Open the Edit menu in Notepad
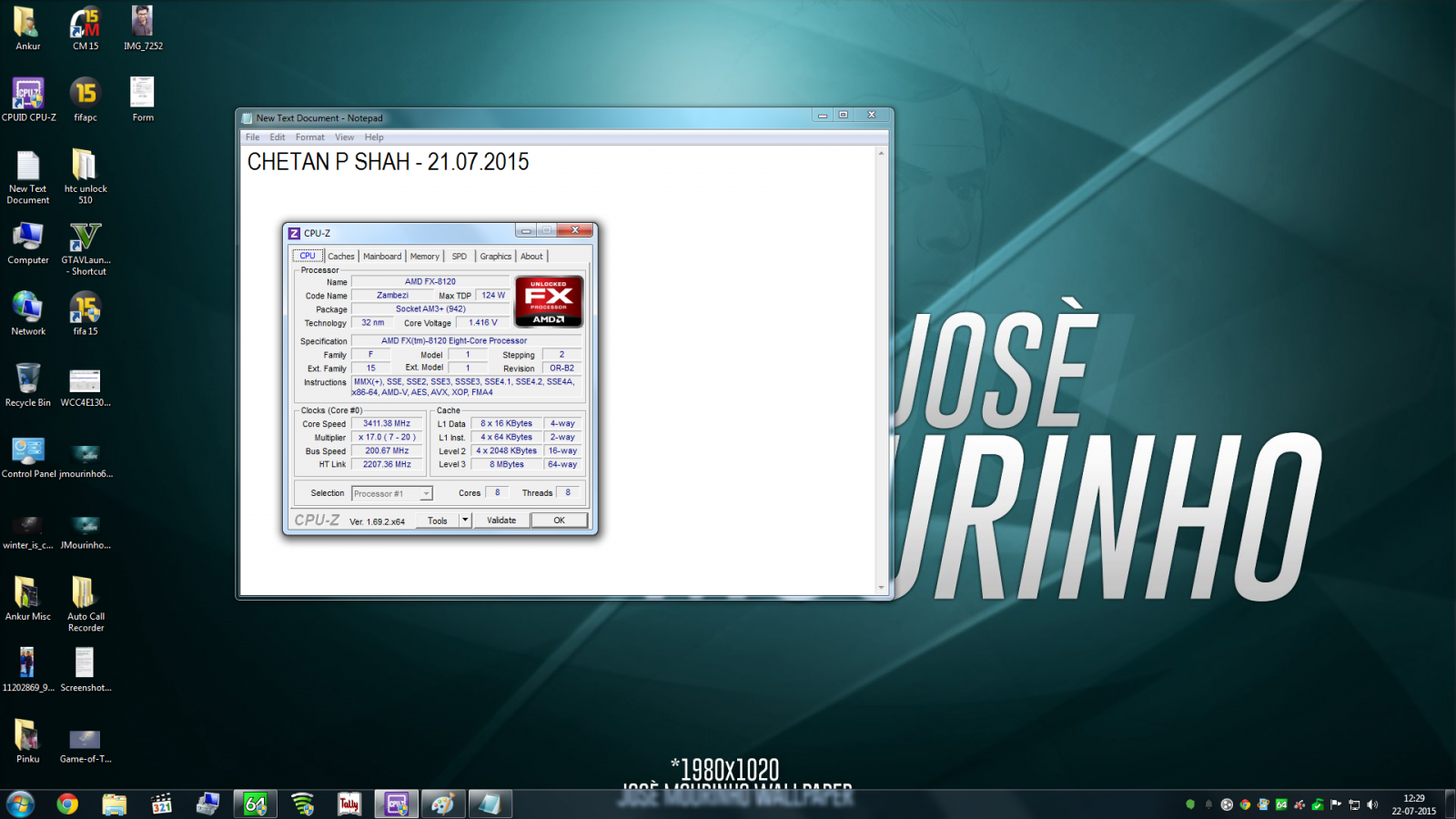The image size is (1456, 819). pos(278,137)
